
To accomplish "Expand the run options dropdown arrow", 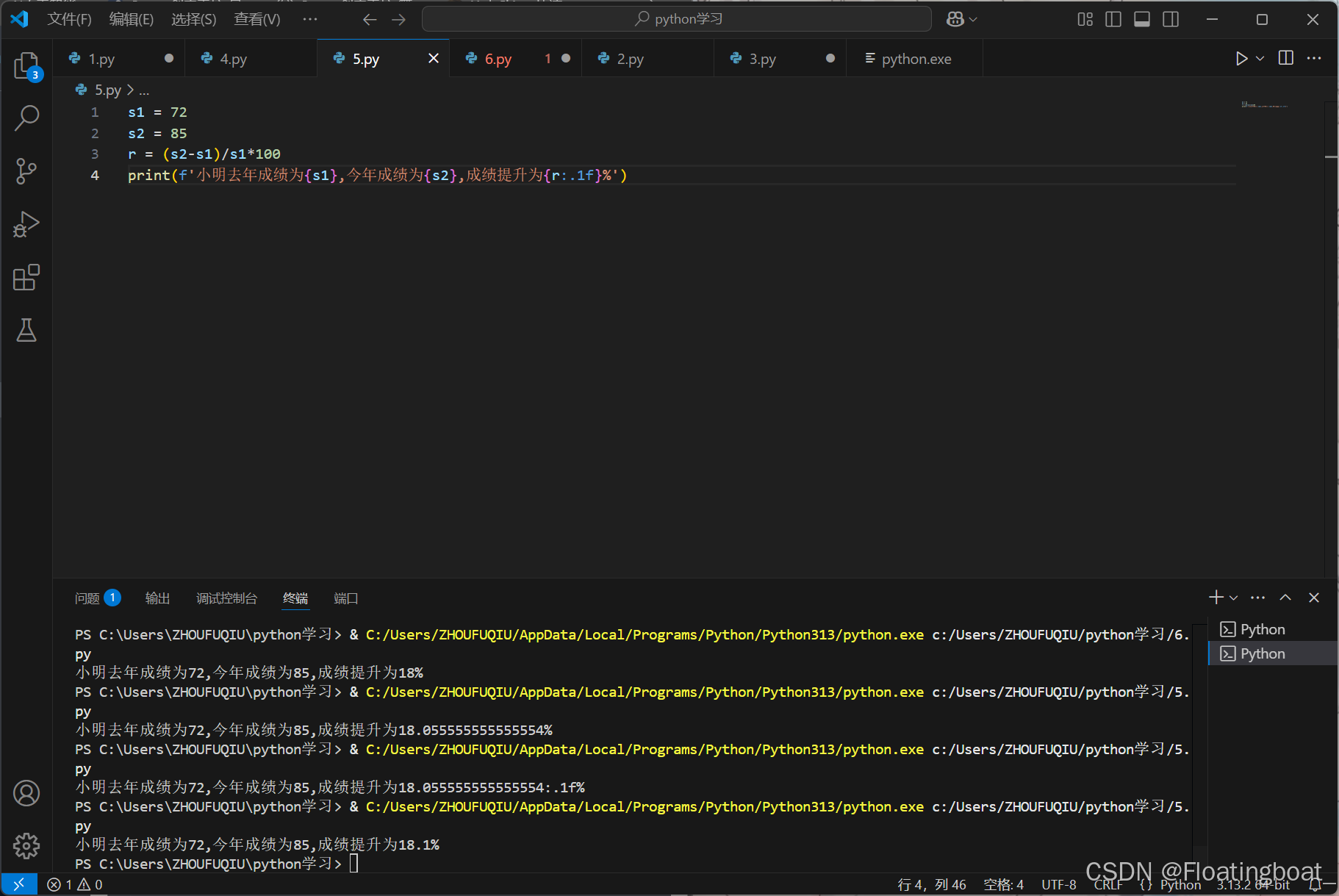I will tap(1260, 59).
